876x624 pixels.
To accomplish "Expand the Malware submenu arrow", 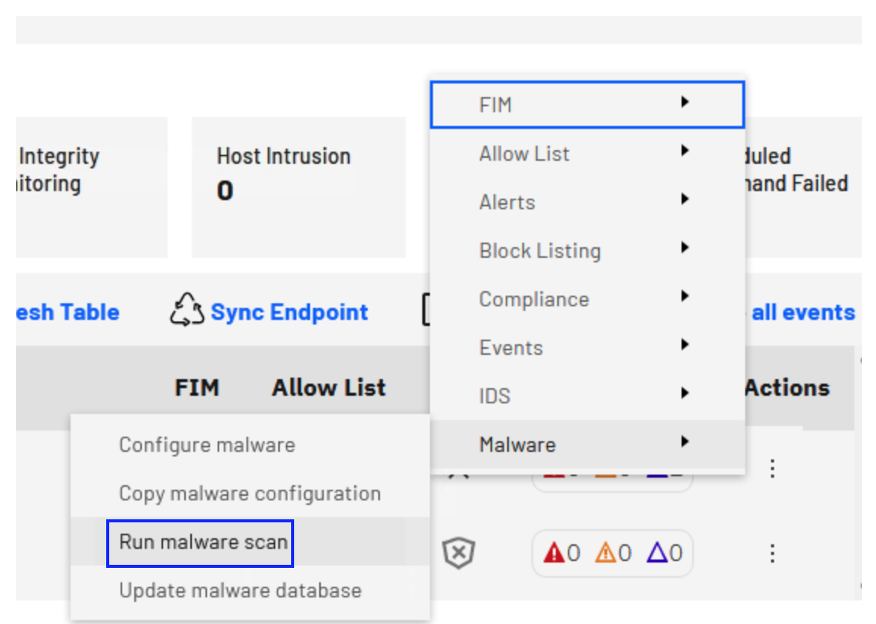I will click(x=685, y=441).
